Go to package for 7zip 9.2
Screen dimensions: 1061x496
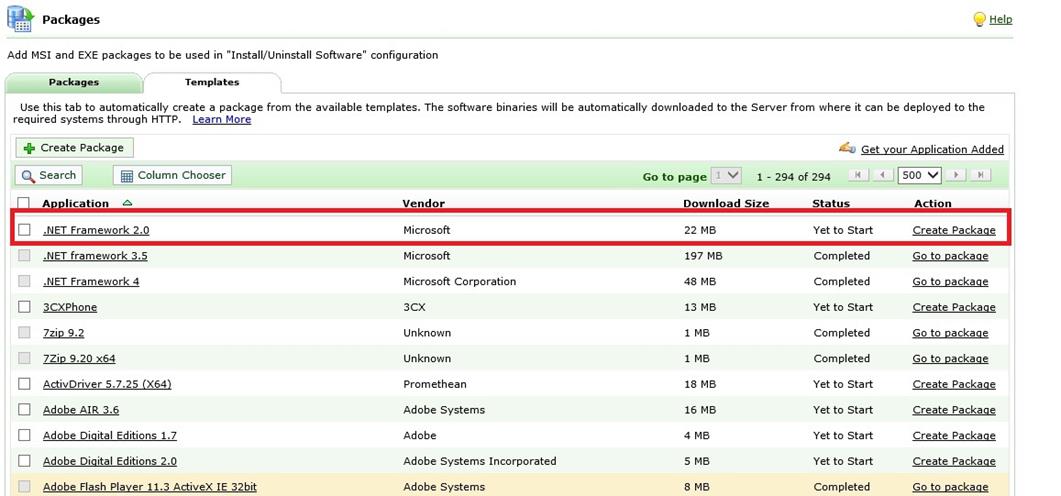950,333
